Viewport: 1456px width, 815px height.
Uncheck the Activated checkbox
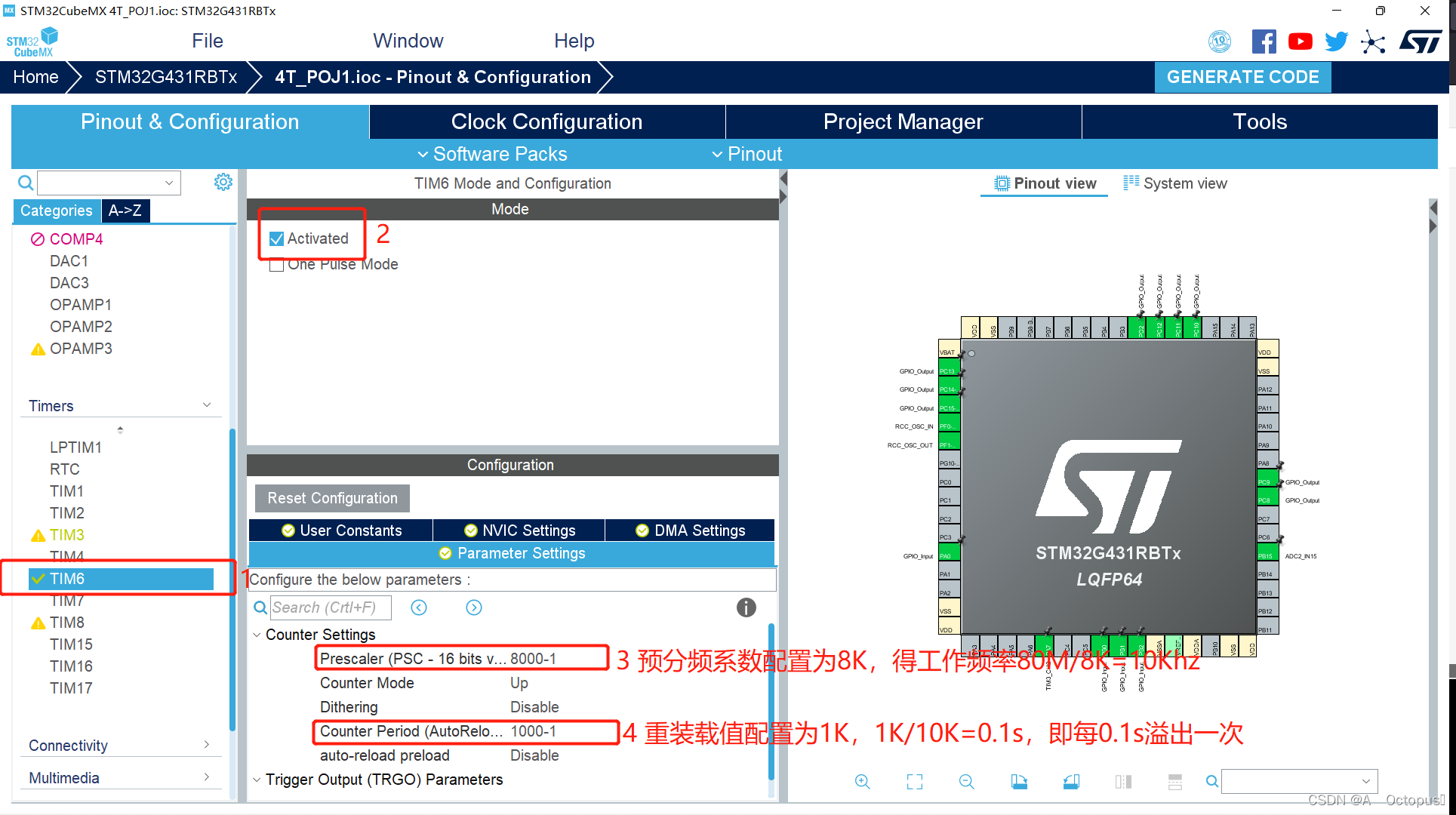(277, 238)
